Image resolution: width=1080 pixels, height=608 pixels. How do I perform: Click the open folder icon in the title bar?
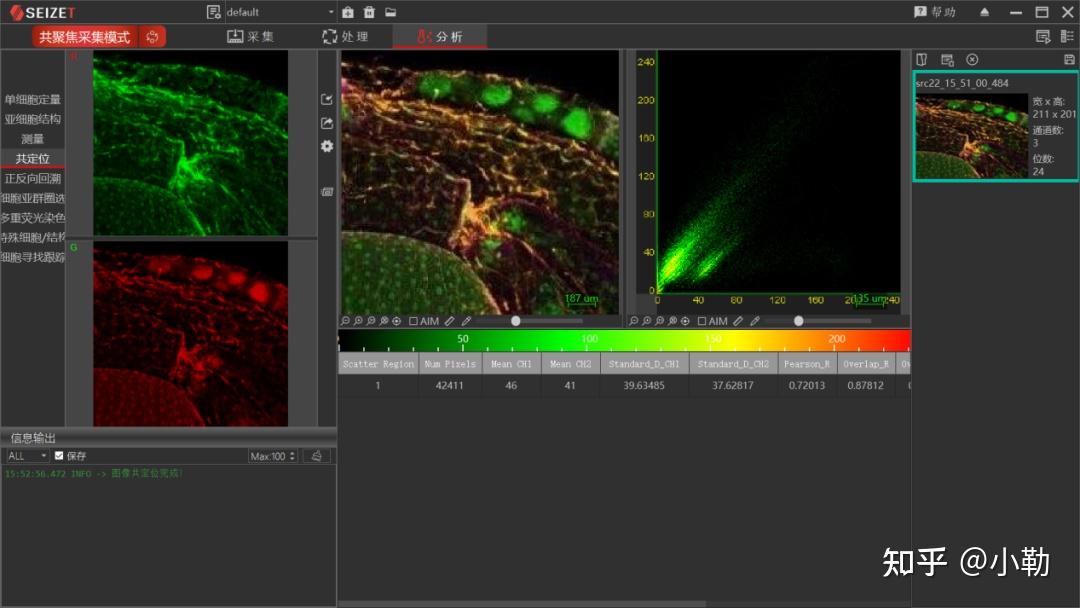(x=390, y=12)
